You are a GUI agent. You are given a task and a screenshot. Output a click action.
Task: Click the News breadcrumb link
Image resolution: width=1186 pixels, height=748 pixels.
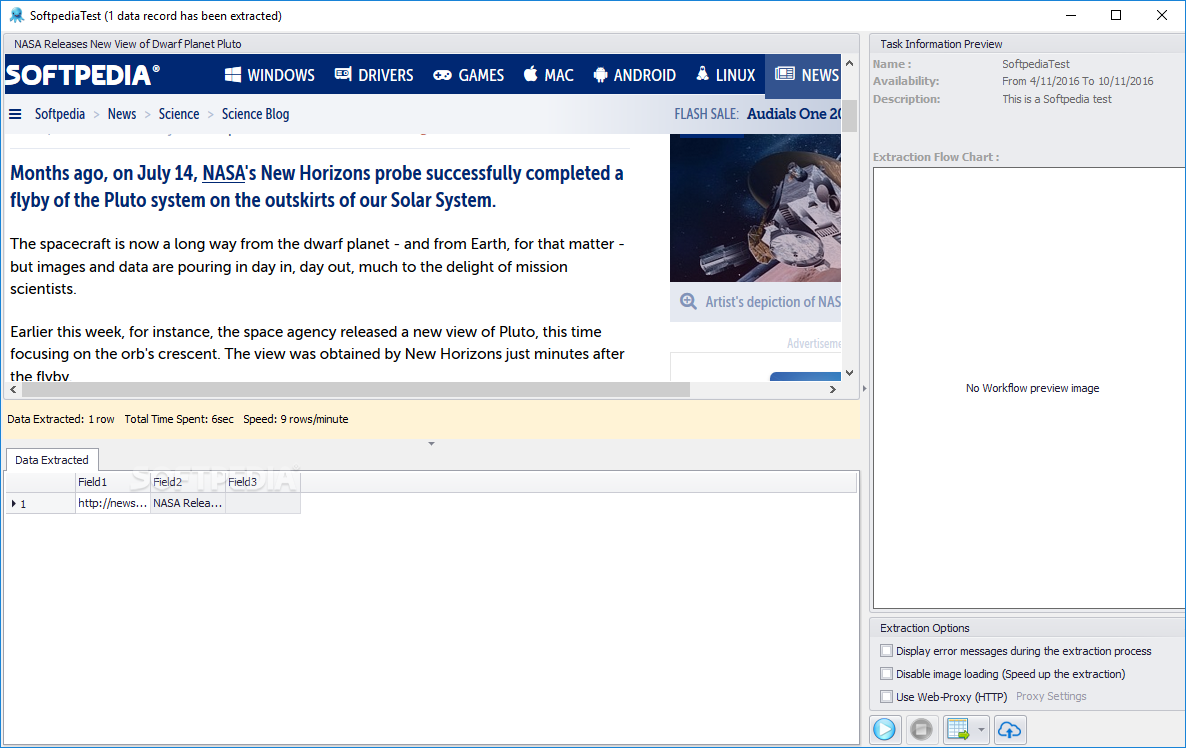(122, 114)
